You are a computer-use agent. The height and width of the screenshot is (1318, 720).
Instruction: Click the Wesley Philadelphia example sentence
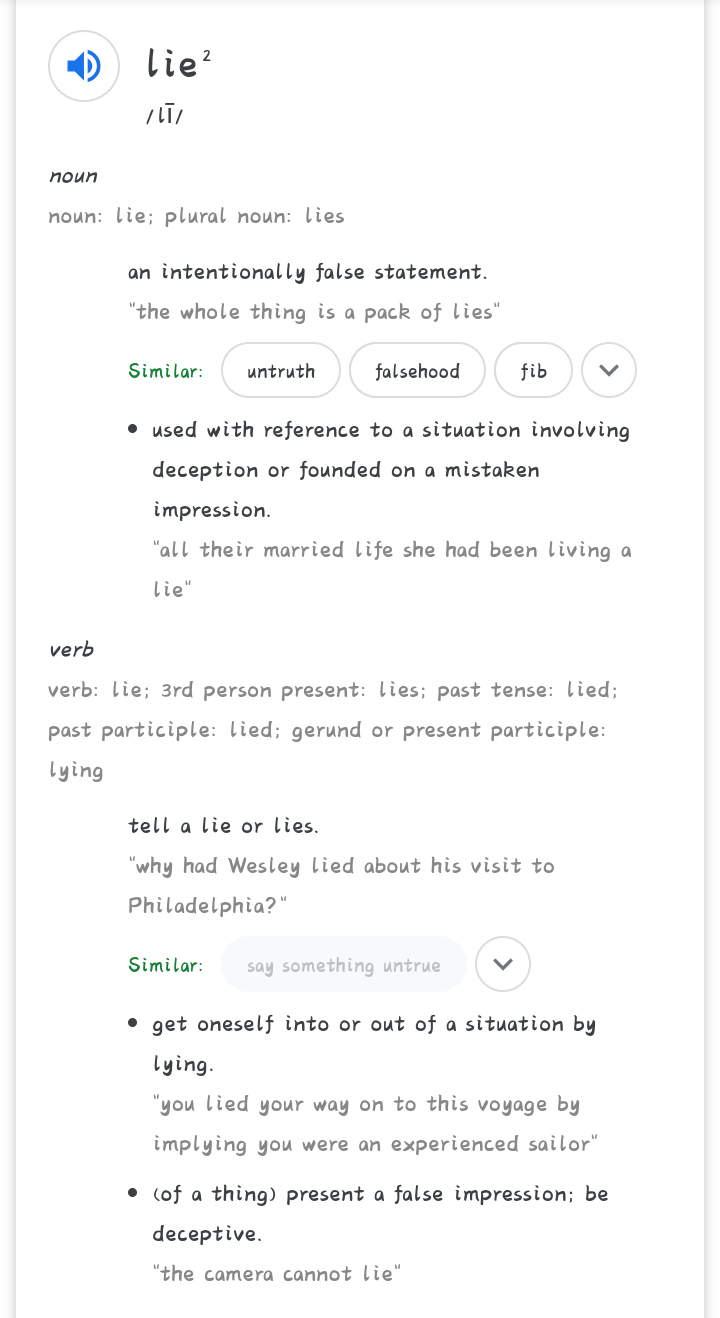(341, 886)
